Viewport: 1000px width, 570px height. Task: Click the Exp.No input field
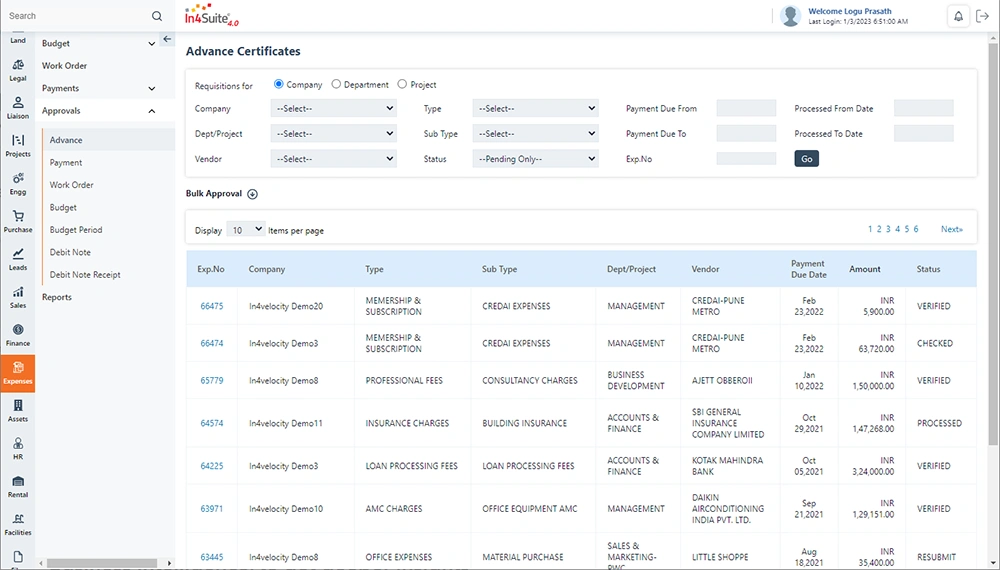(x=746, y=159)
